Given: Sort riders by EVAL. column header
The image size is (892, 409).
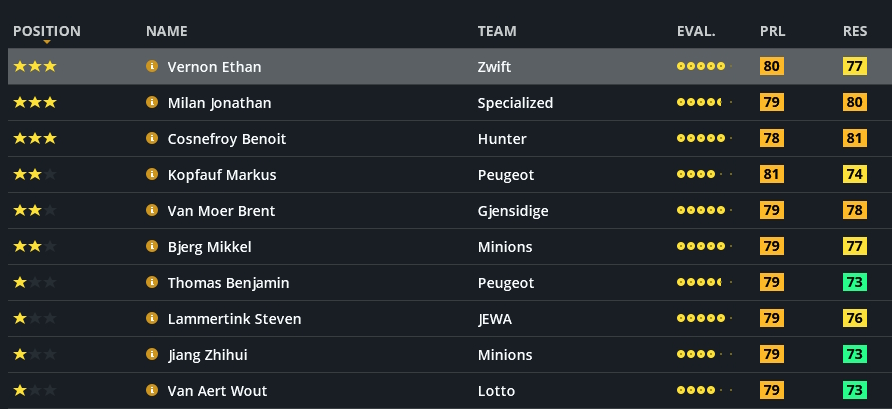Looking at the screenshot, I should click(x=696, y=31).
